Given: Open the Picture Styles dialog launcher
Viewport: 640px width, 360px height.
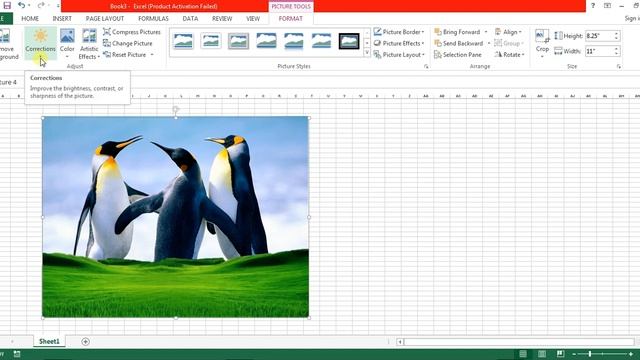Looking at the screenshot, I should coord(426,67).
